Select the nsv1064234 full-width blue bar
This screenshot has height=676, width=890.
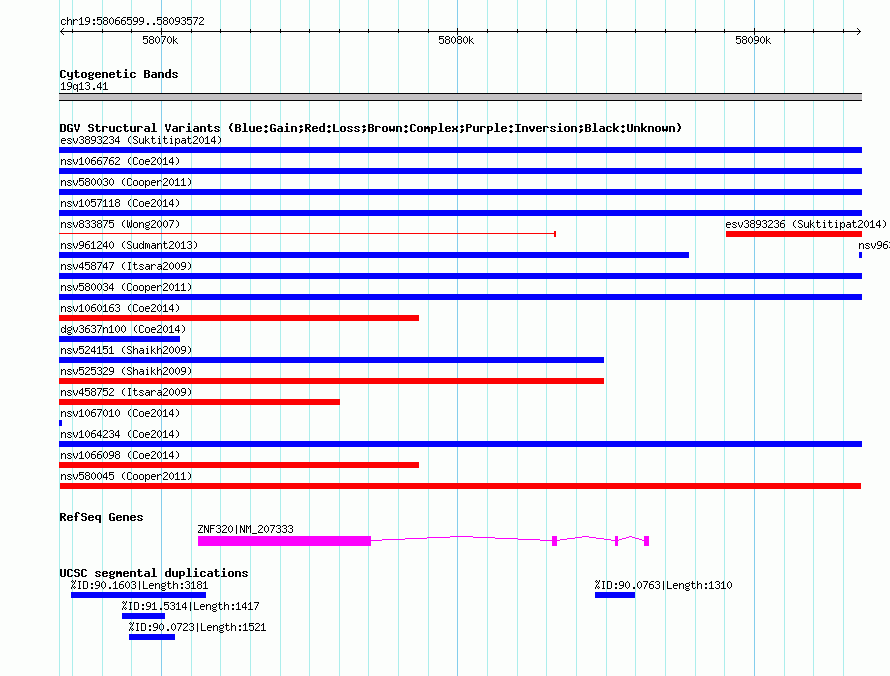[x=460, y=444]
